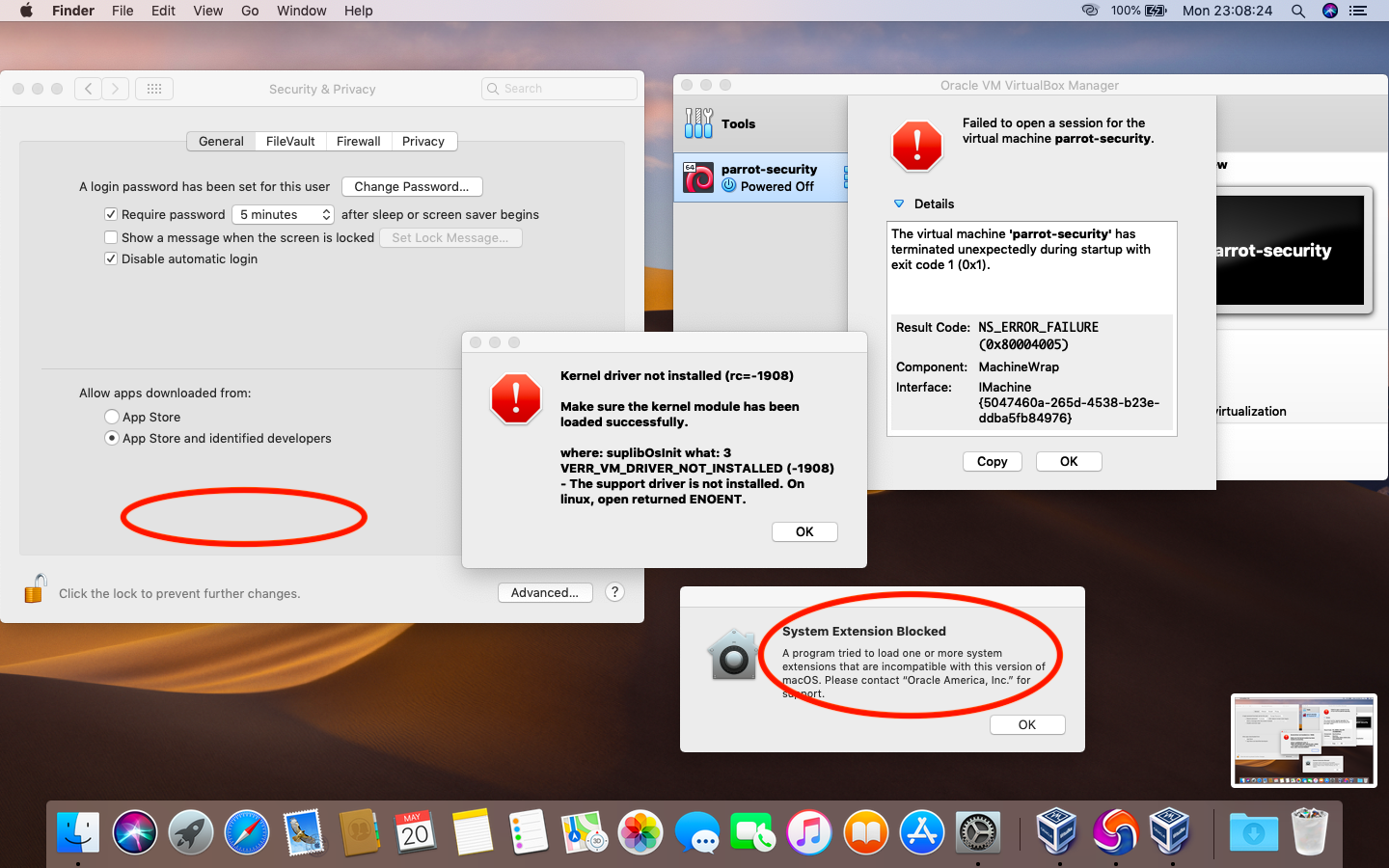The height and width of the screenshot is (868, 1389).
Task: Enable Show a message when screen is locked
Action: pos(111,237)
